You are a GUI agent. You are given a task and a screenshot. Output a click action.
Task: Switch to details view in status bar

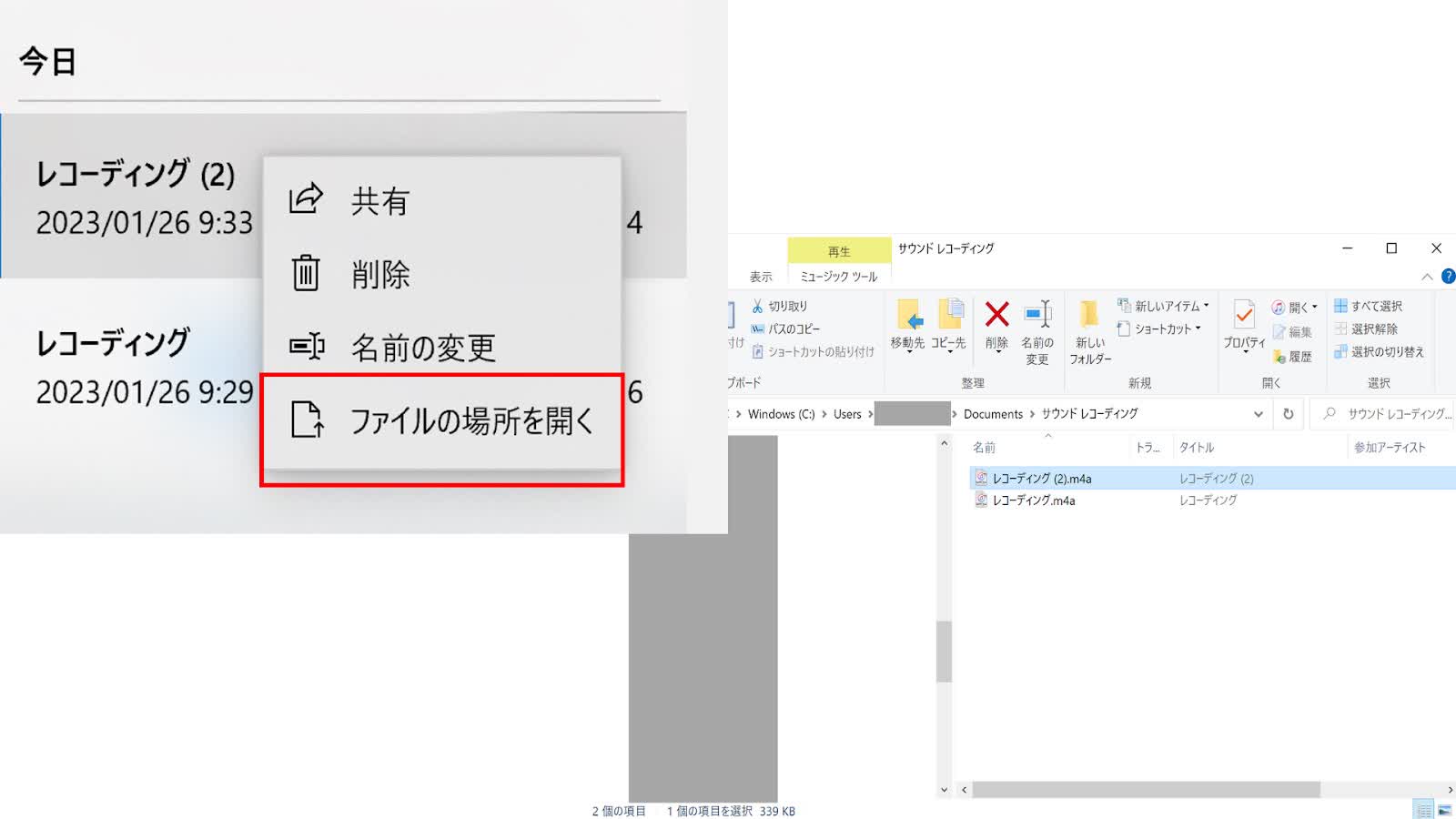(x=1423, y=810)
